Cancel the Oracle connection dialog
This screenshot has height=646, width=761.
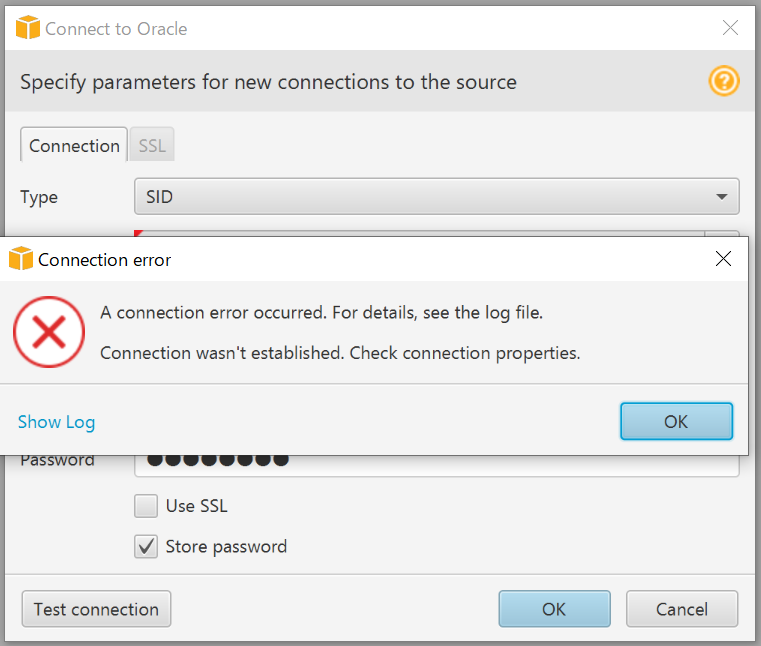click(x=682, y=609)
